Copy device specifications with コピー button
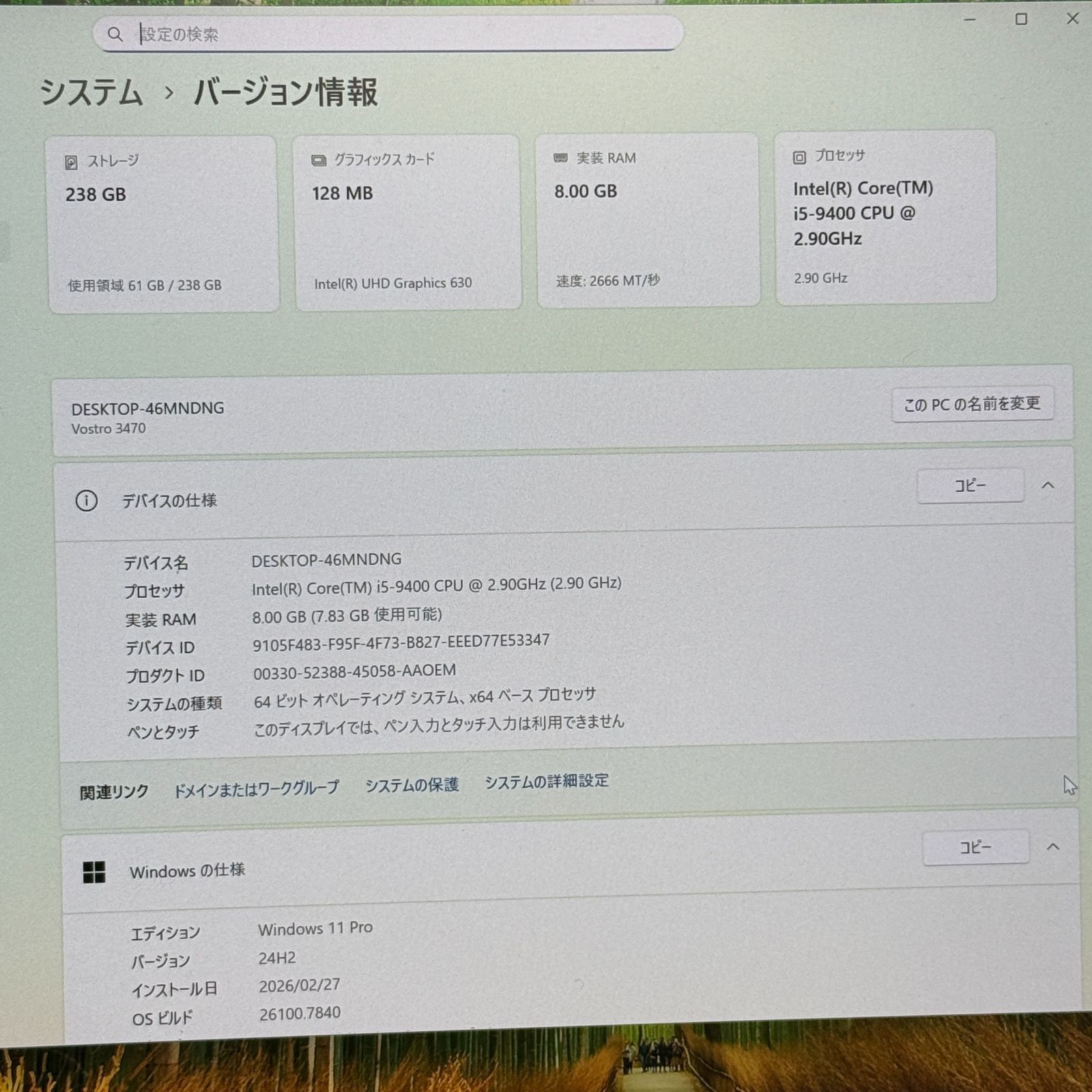This screenshot has height=1092, width=1092. (x=970, y=486)
